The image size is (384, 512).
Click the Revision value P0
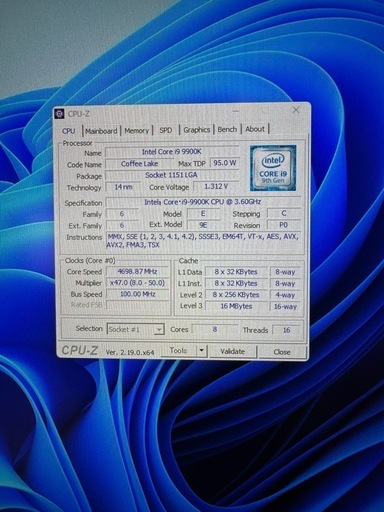[284, 225]
